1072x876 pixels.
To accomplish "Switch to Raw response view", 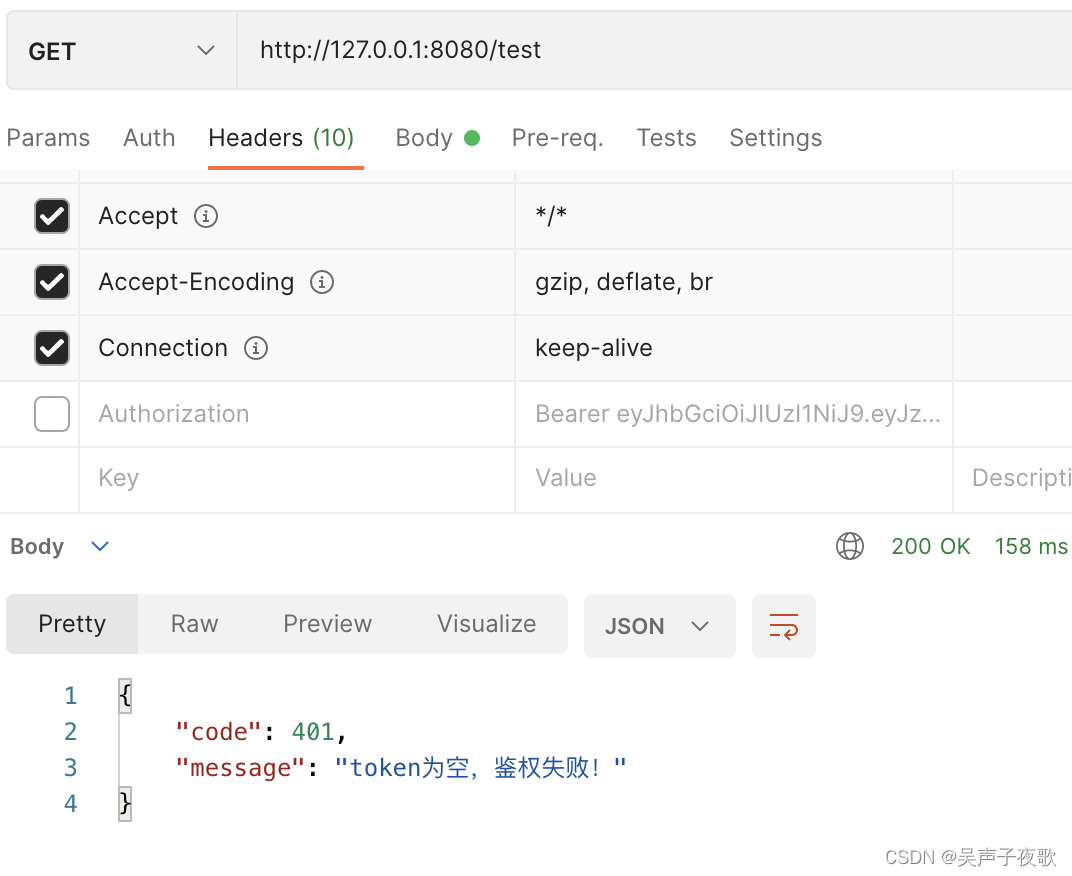I will click(x=194, y=624).
